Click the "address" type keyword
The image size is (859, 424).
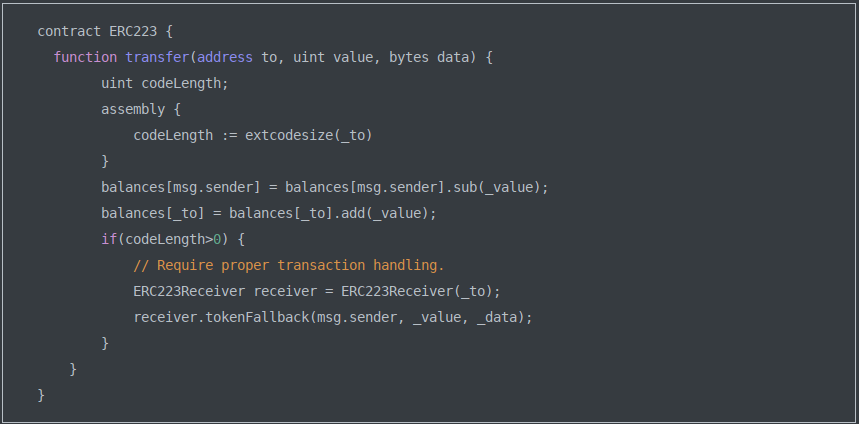coord(225,57)
